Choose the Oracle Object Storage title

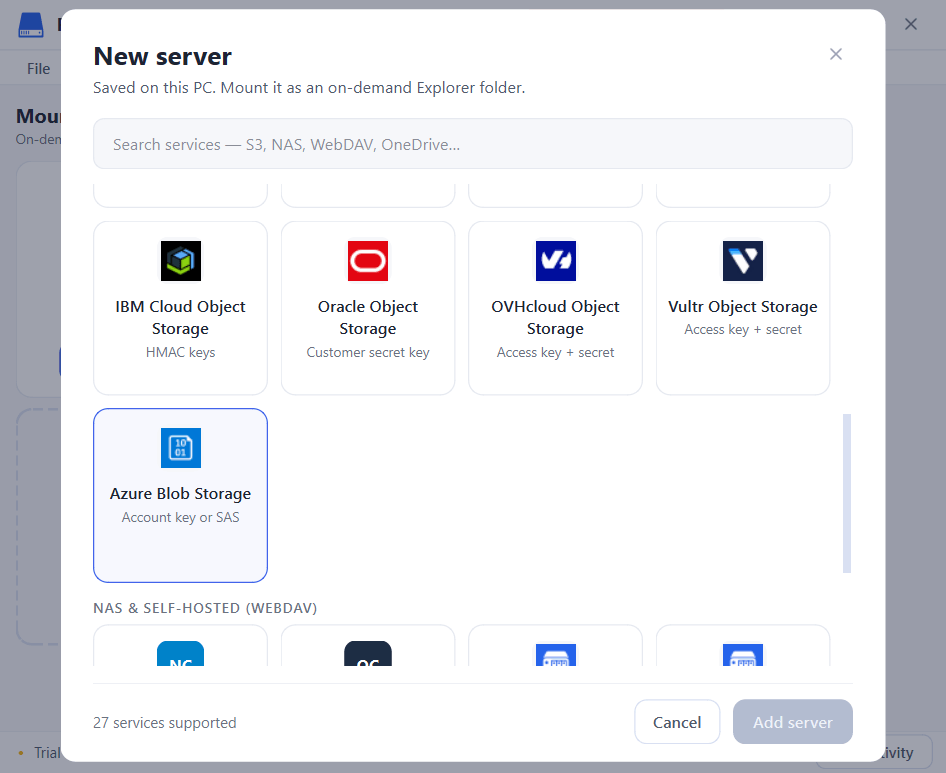(368, 317)
